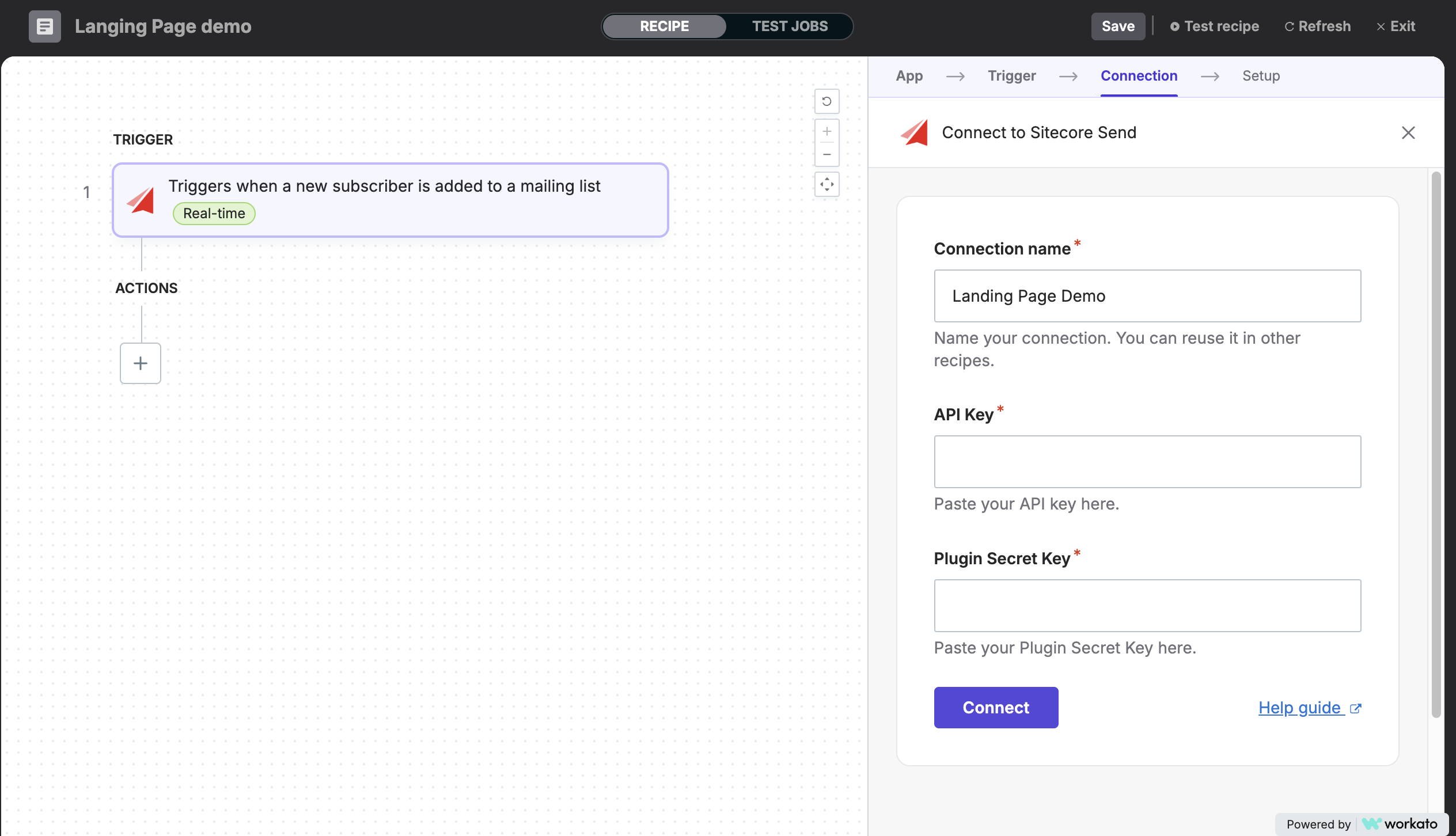Click the close X icon on connection panel
This screenshot has height=836, width=1456.
pyautogui.click(x=1409, y=132)
